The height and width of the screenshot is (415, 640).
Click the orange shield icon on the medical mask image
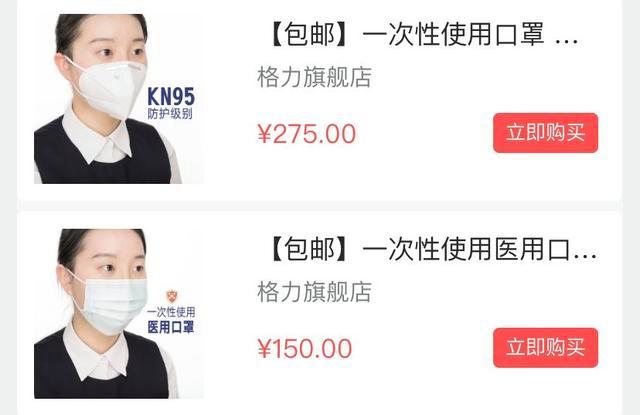pos(172,296)
